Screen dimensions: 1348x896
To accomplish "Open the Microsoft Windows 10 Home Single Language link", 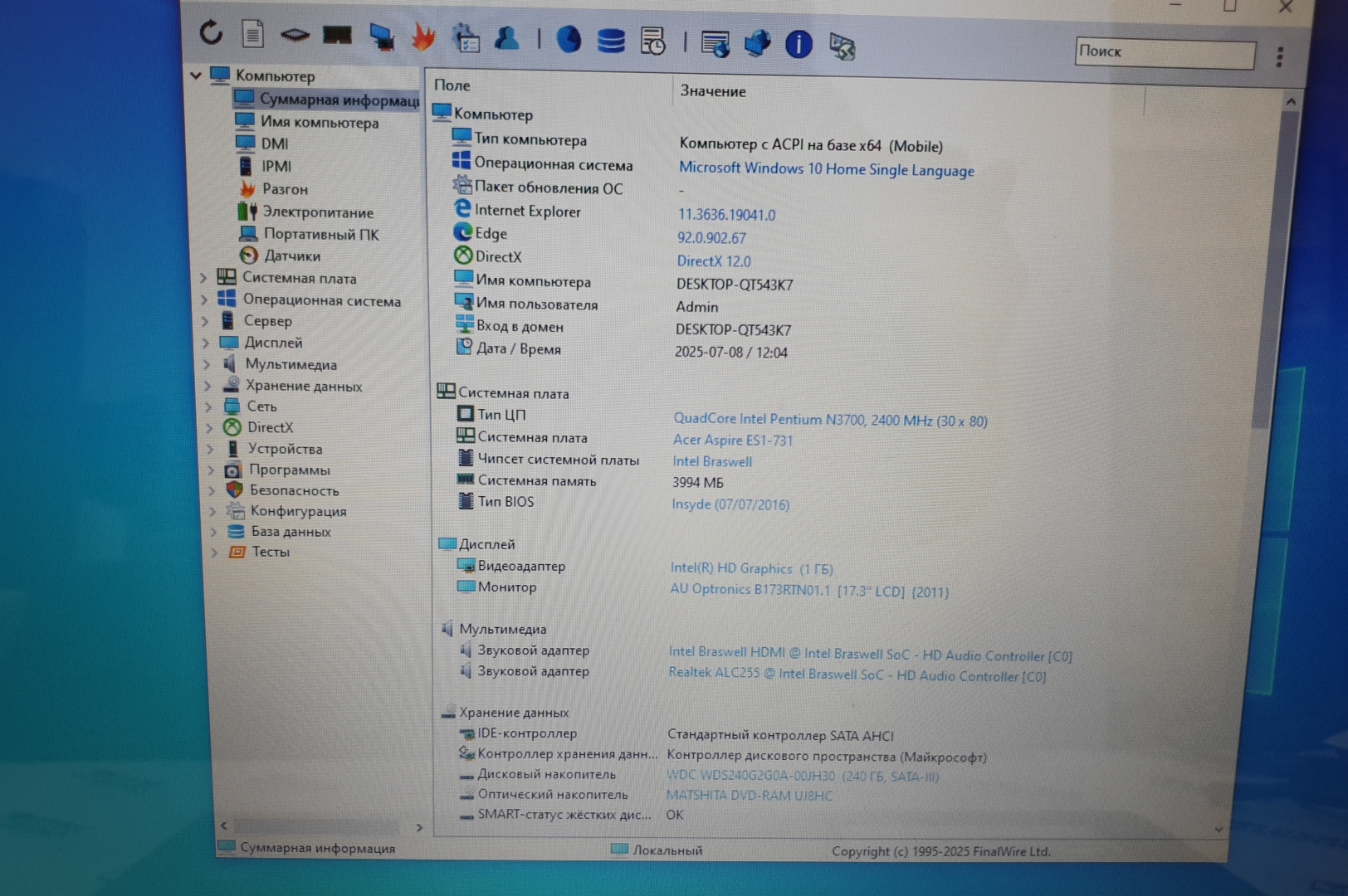I will (x=827, y=169).
